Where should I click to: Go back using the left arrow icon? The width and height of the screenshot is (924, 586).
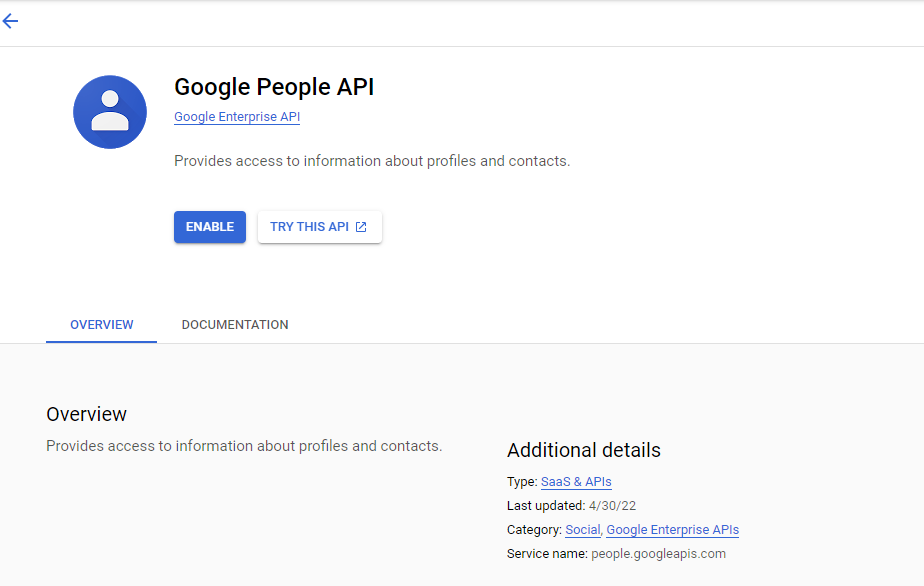11,21
